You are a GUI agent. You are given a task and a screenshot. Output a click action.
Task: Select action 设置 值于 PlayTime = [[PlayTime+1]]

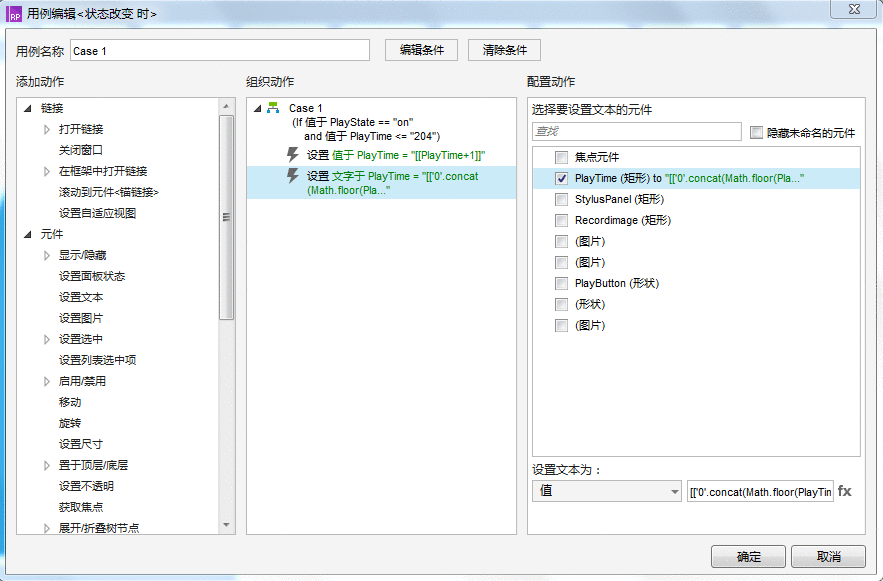click(396, 155)
